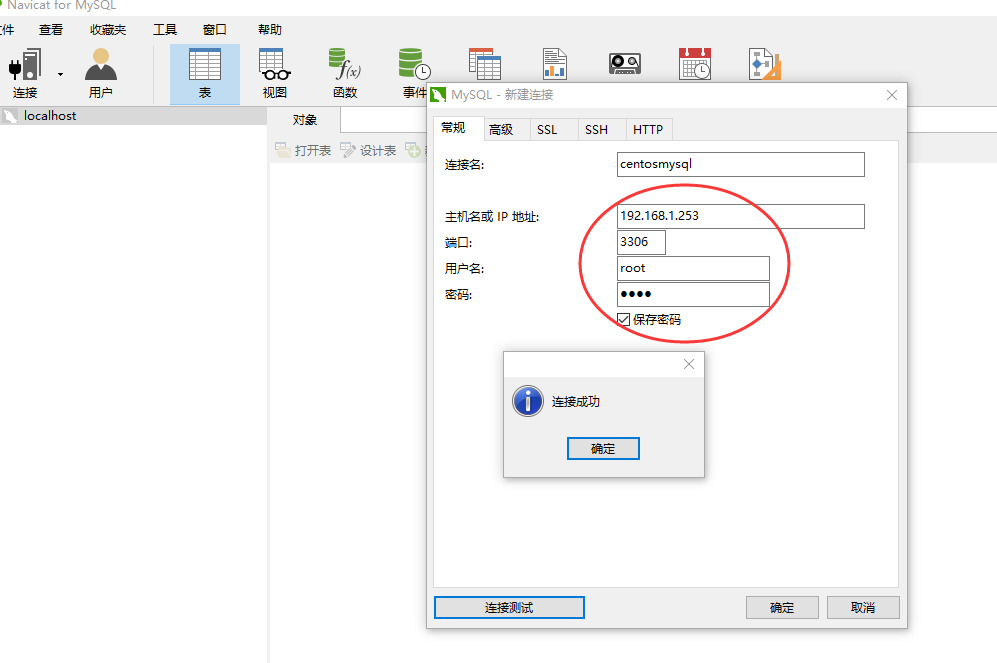Screen dimensions: 997x663
Task: Click 打开表 in object toolbar
Action: (303, 151)
